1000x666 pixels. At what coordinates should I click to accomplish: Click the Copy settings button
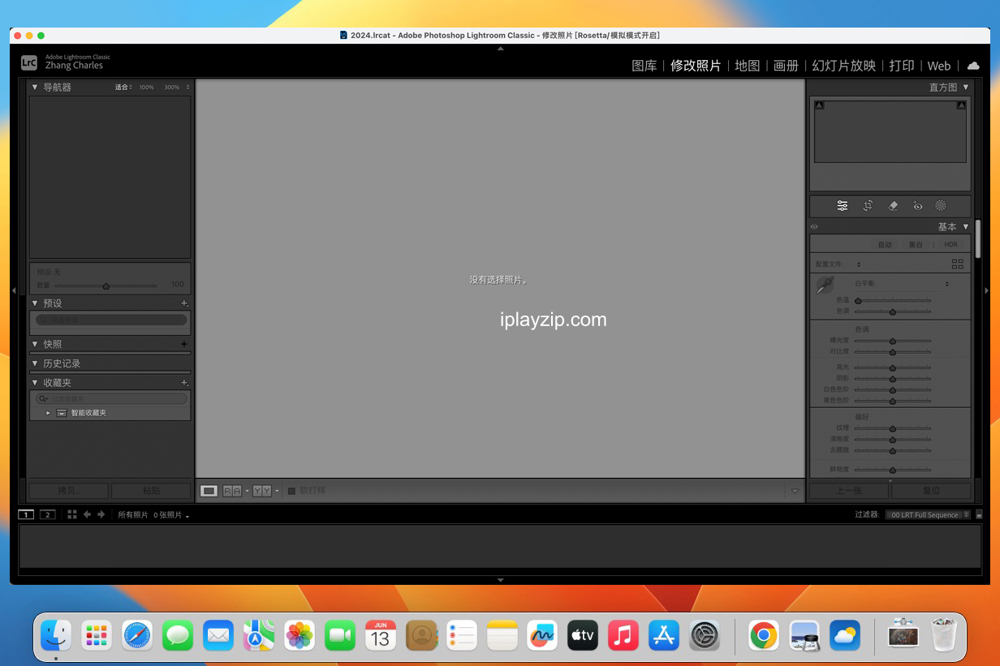click(68, 491)
